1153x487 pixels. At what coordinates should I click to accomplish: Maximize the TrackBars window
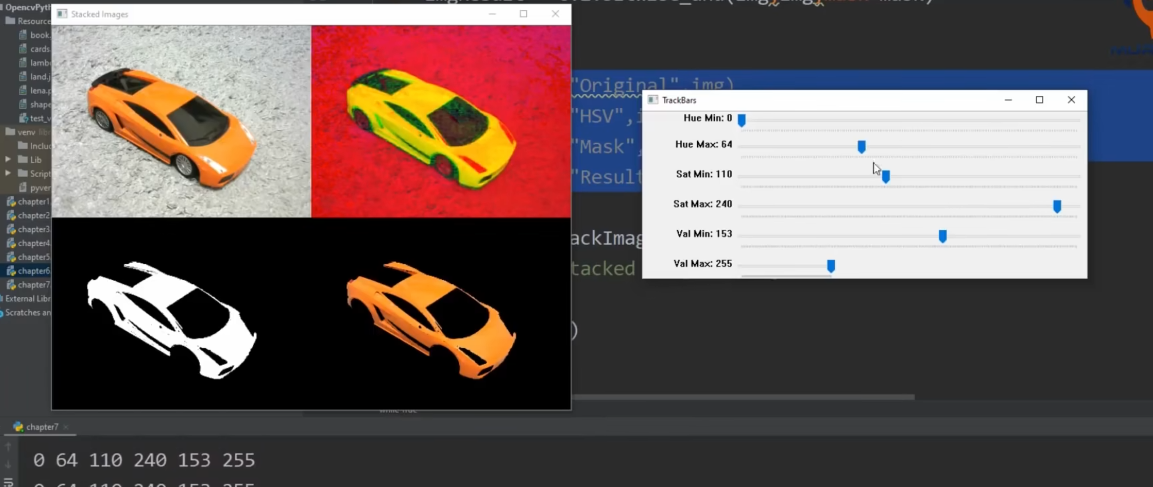click(x=1039, y=100)
